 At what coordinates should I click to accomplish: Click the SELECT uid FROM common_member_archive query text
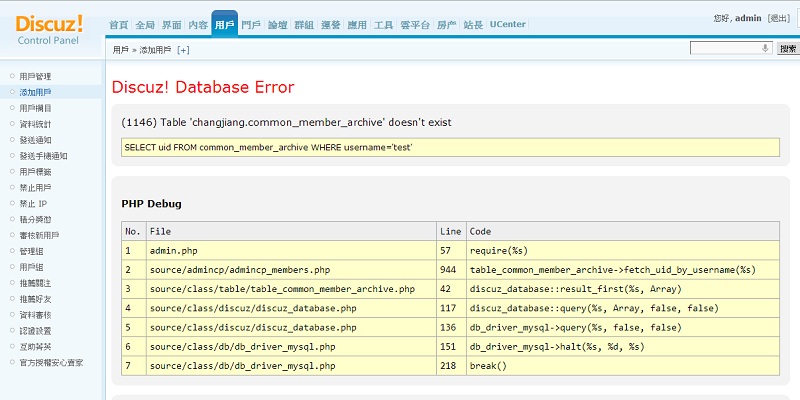click(268, 147)
